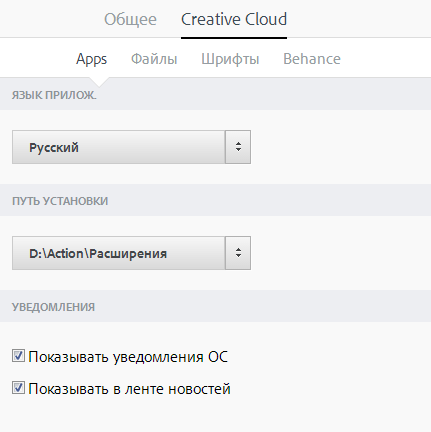Click the Показывать в ленте новостей label text
This screenshot has height=432, width=431.
[129, 389]
